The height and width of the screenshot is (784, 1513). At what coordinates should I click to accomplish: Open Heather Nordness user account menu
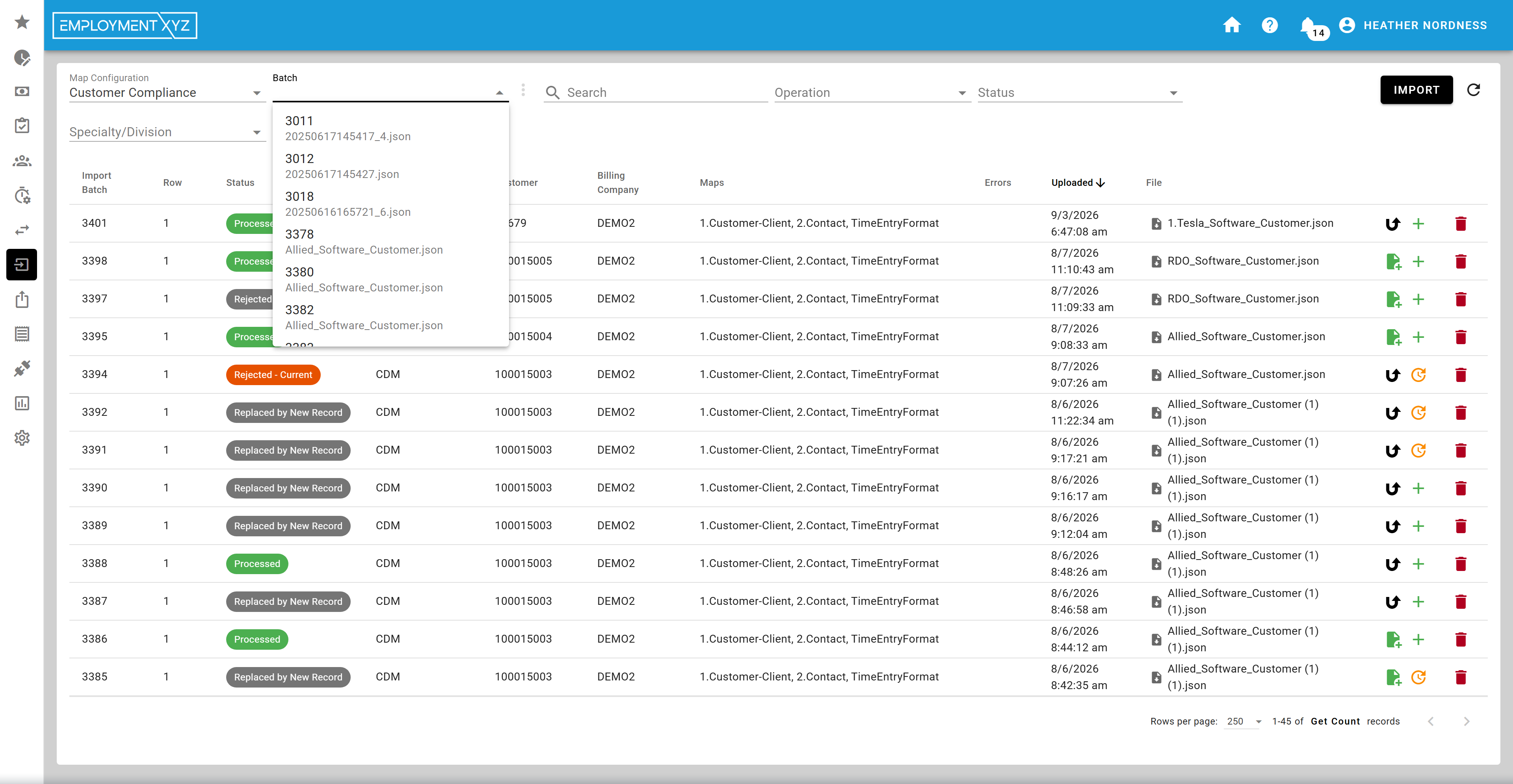1413,25
